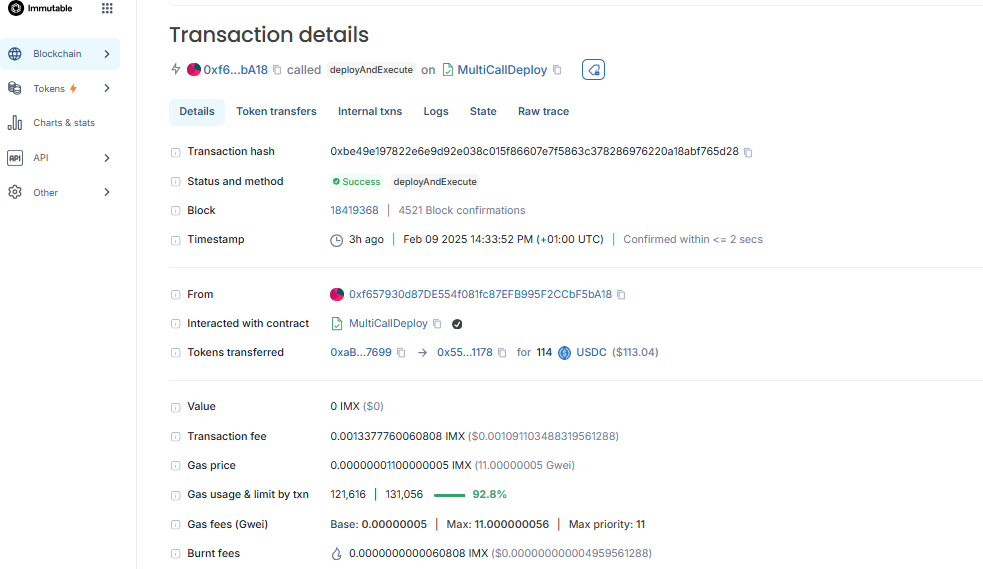Open MultiCallDeploy in the Interacted with contract row

click(388, 323)
